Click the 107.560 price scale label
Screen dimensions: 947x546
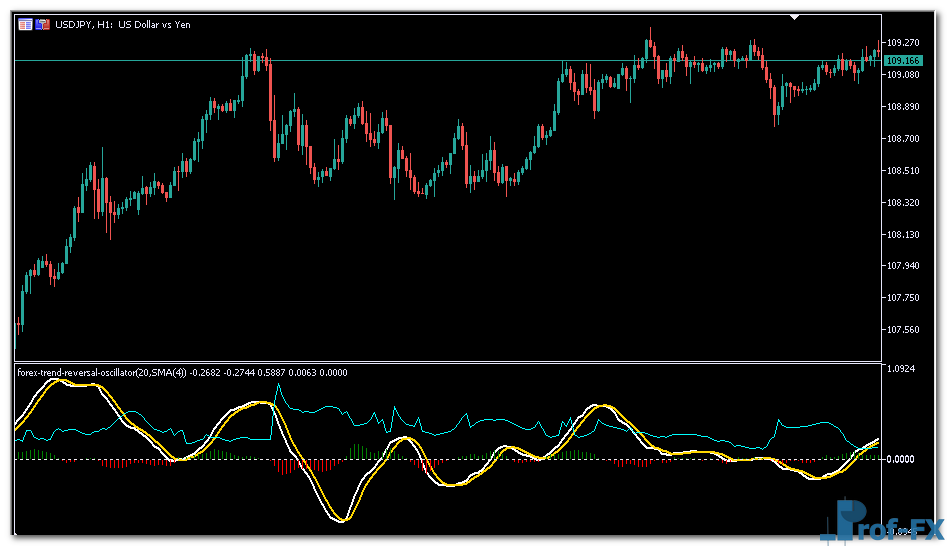903,330
